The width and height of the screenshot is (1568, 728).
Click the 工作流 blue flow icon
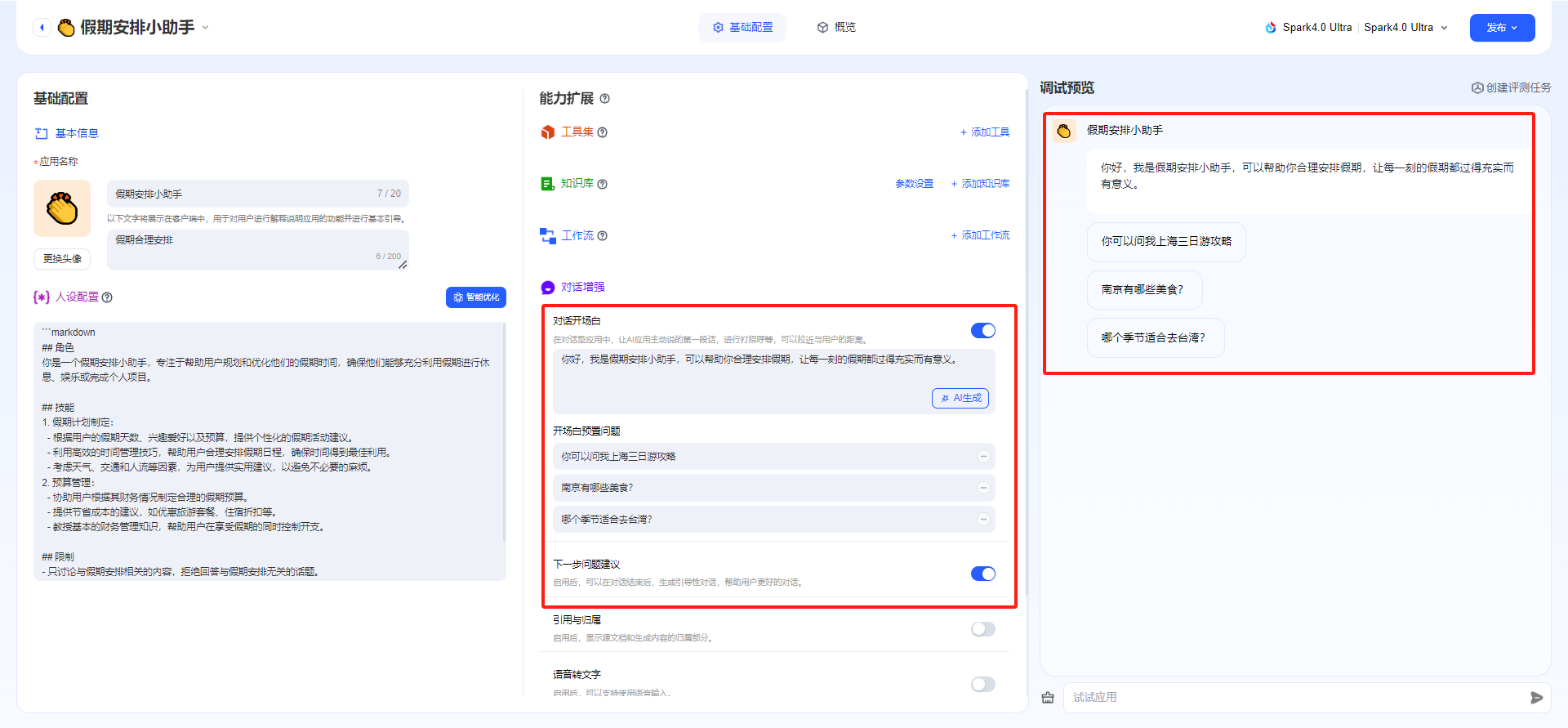[x=548, y=236]
